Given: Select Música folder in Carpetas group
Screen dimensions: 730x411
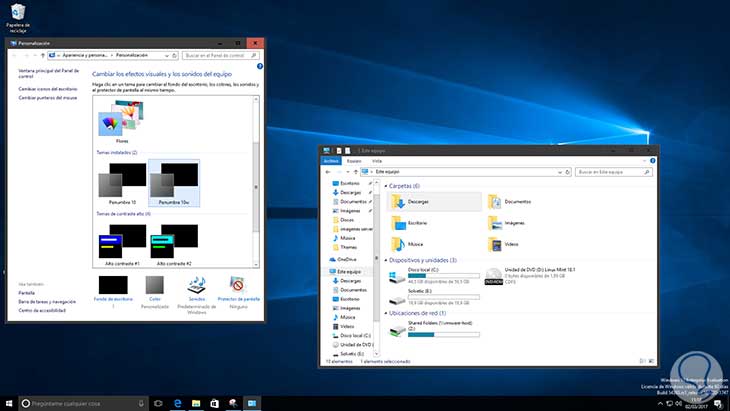Looking at the screenshot, I should (x=407, y=244).
